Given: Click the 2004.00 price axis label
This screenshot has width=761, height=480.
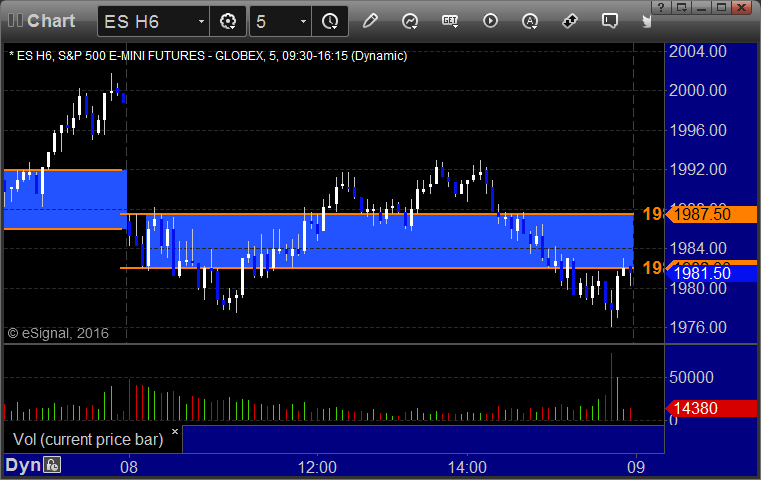Looking at the screenshot, I should (x=697, y=51).
